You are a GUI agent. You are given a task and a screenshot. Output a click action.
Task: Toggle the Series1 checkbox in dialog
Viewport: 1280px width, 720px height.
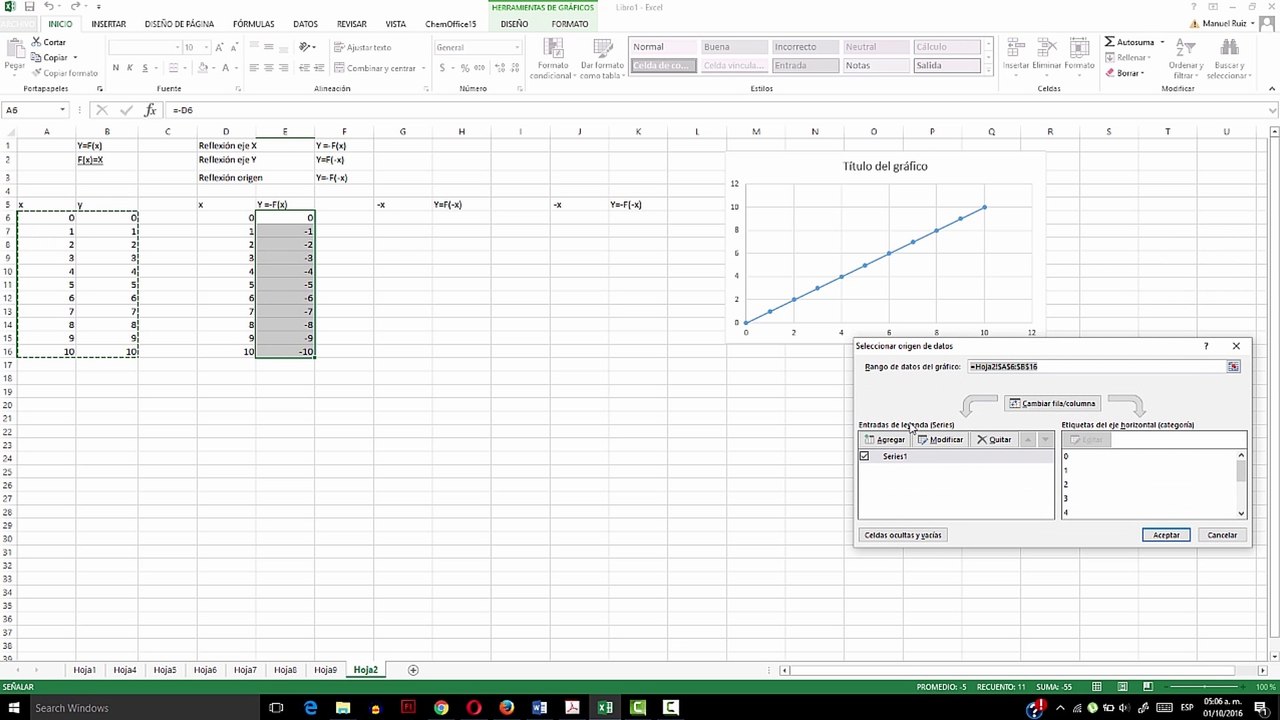865,456
